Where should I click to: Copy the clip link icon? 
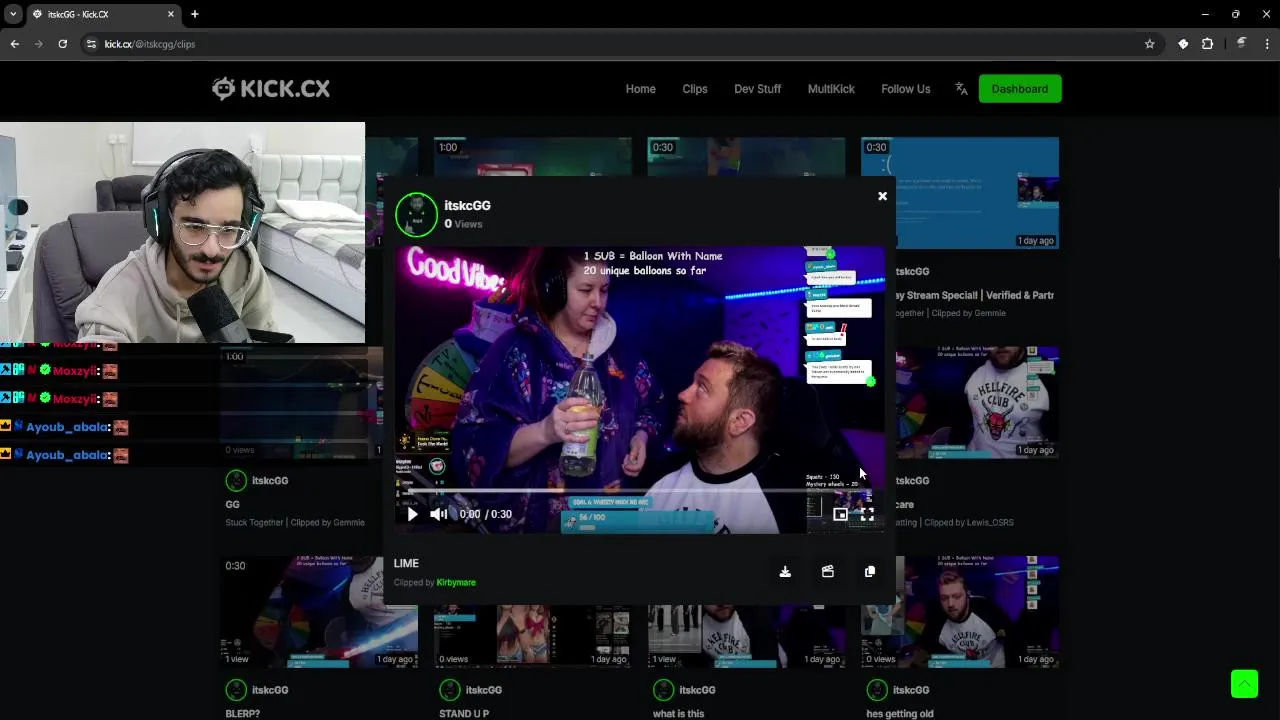pyautogui.click(x=870, y=571)
